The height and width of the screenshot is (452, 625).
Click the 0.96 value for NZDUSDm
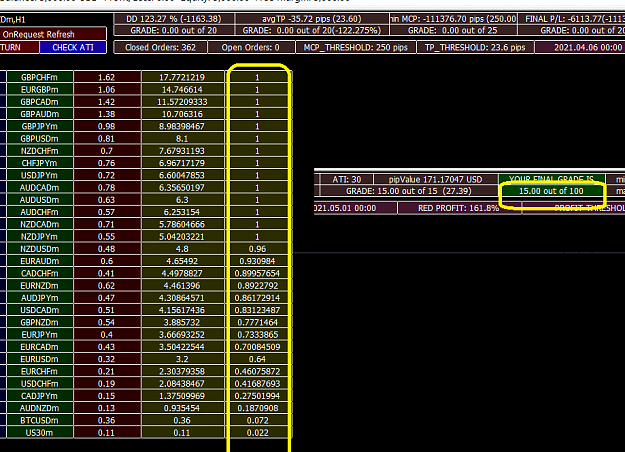click(257, 249)
